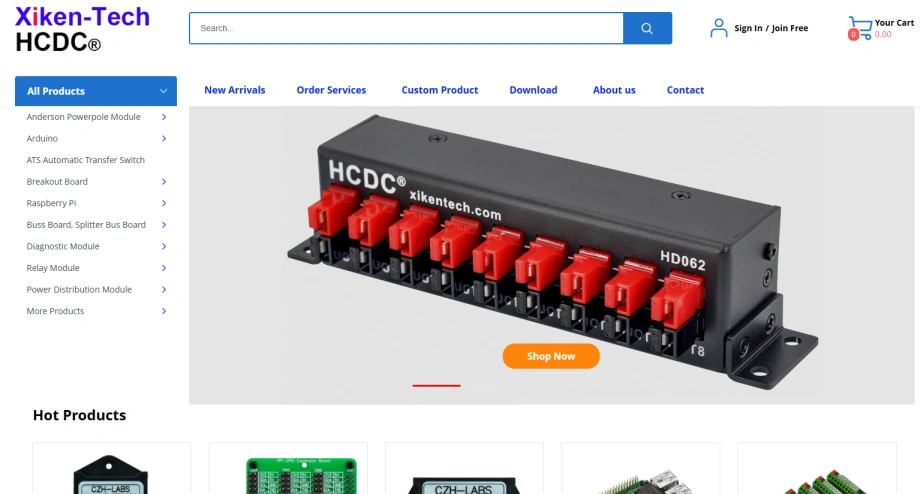This screenshot has width=920, height=494.
Task: Expand the Relay Module submenu arrow
Action: point(164,268)
